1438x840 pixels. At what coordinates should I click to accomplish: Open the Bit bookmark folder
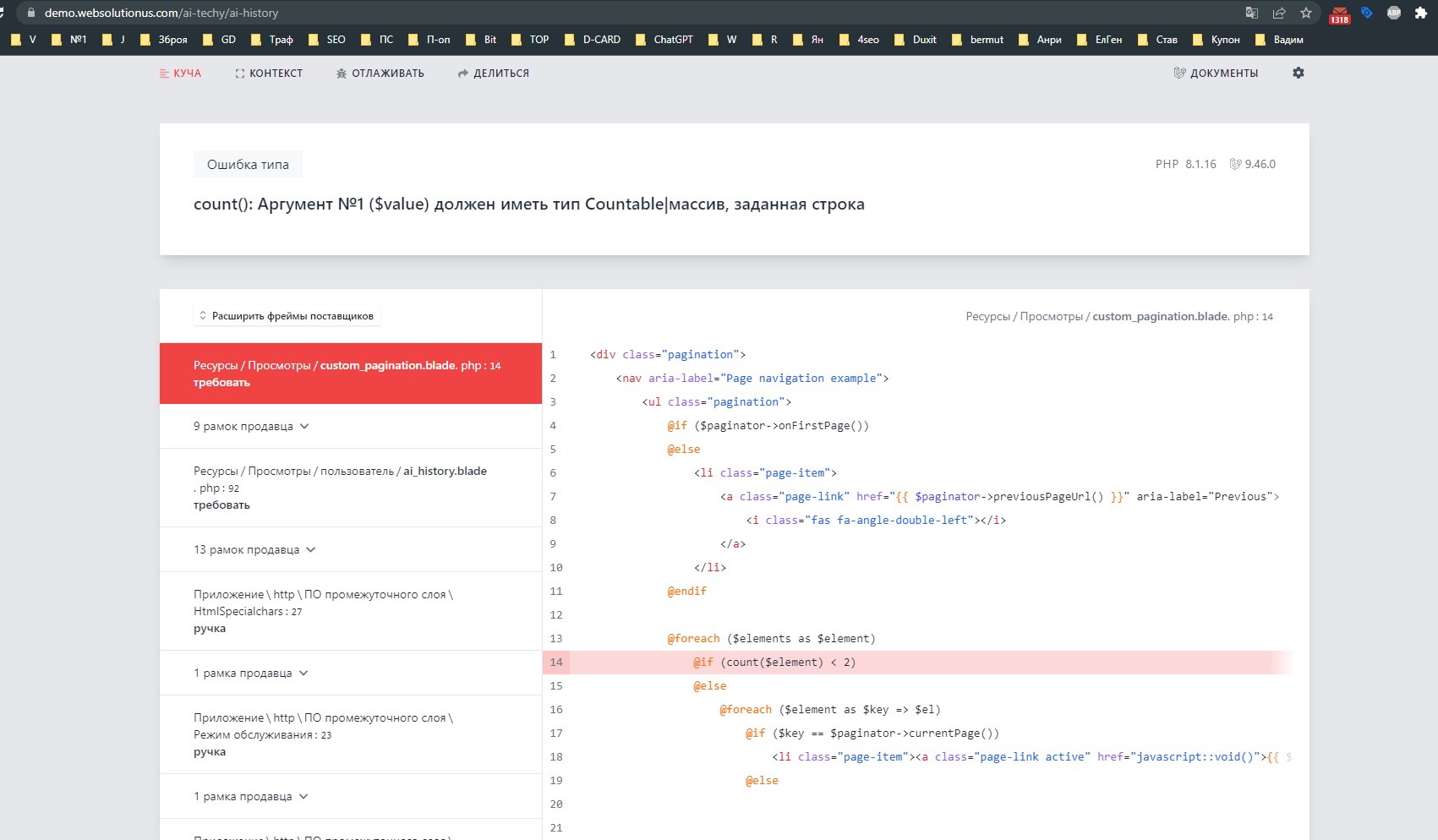click(481, 40)
